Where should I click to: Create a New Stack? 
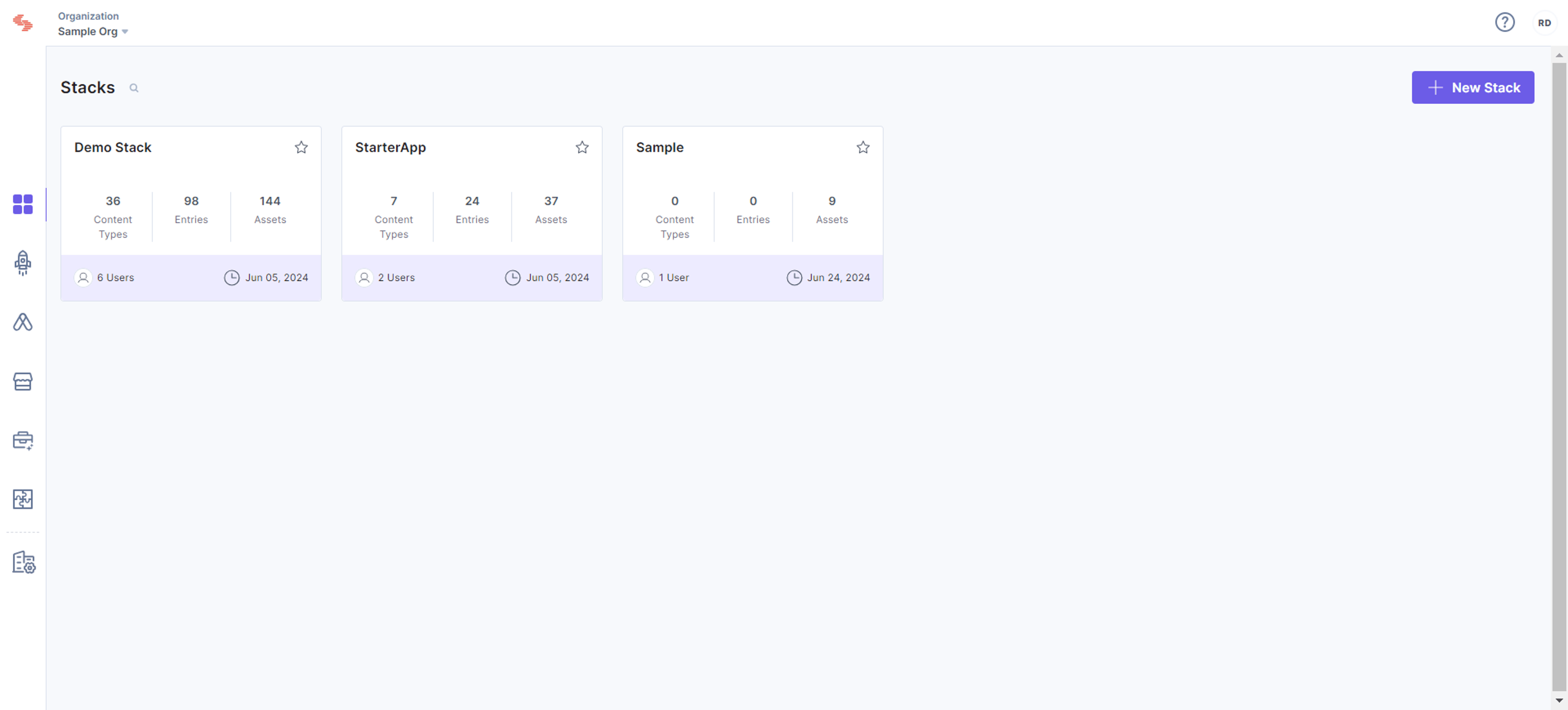(1472, 88)
